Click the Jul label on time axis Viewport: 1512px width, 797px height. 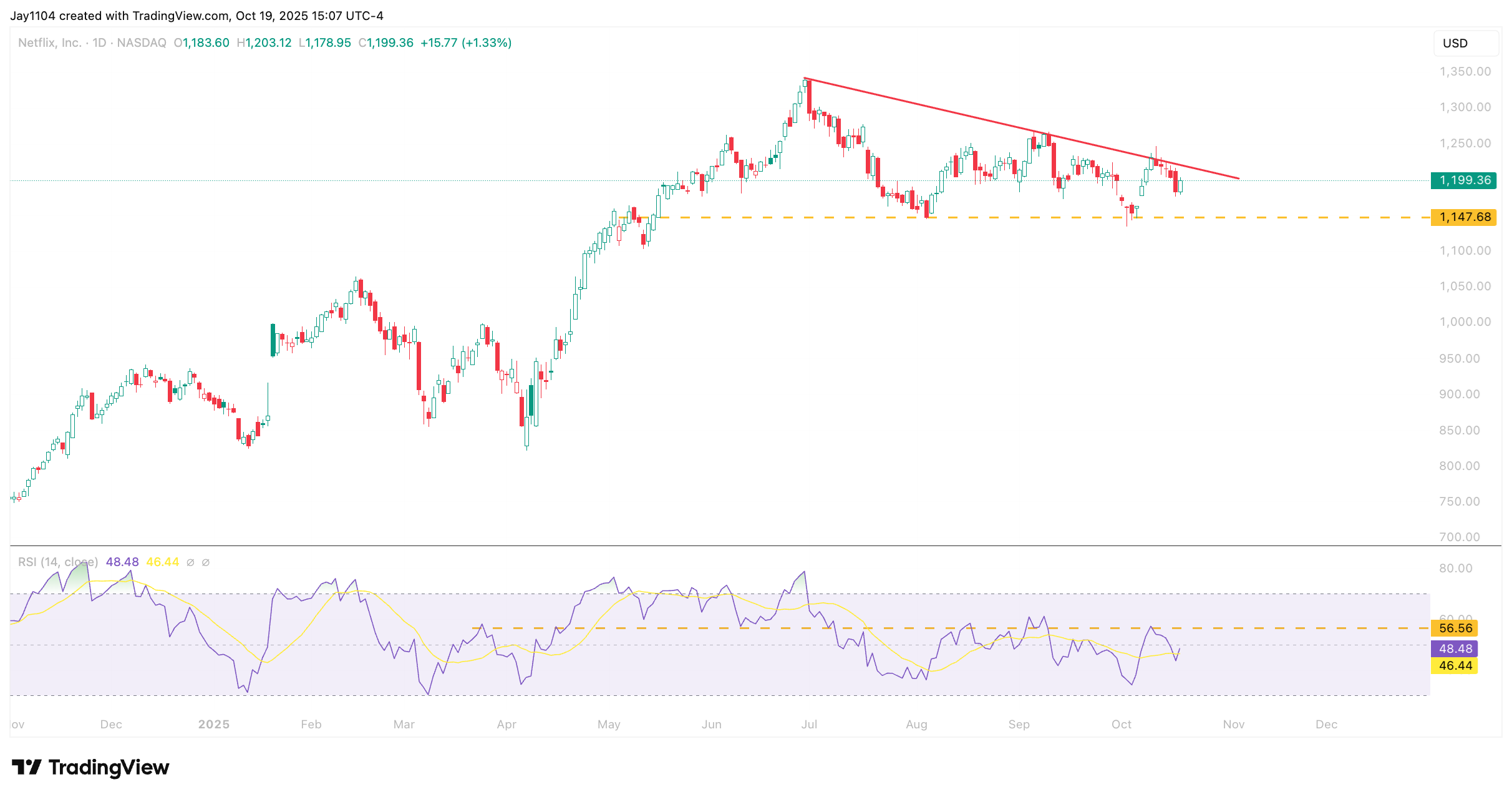[x=809, y=725]
